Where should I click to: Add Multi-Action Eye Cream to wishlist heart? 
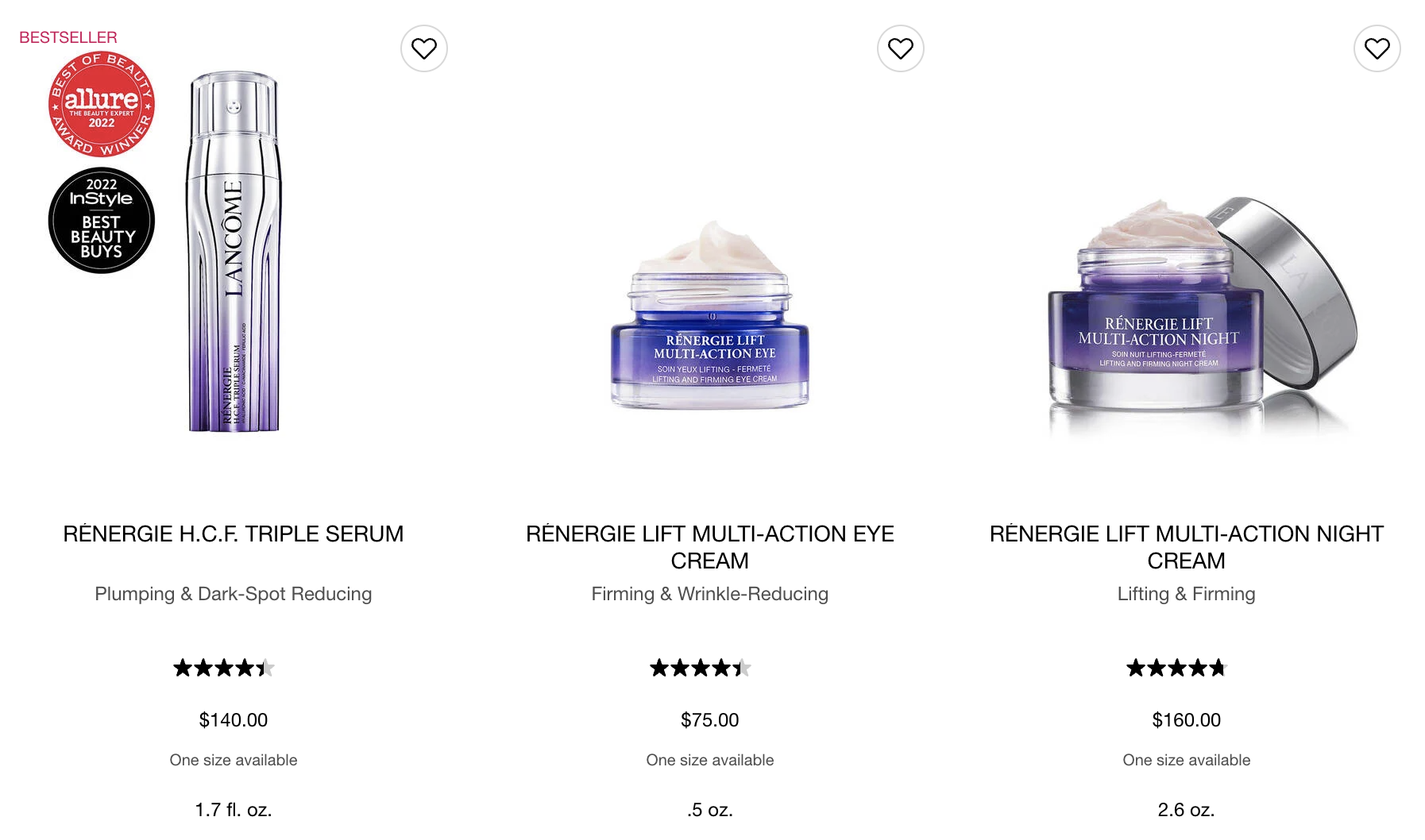[x=901, y=48]
